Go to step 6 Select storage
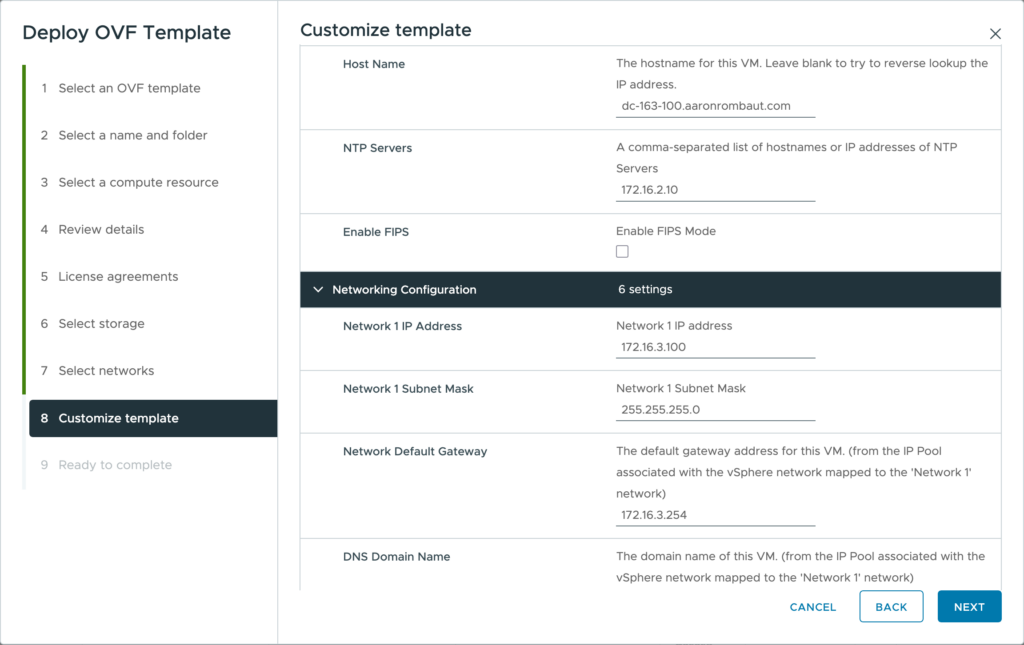 click(101, 323)
